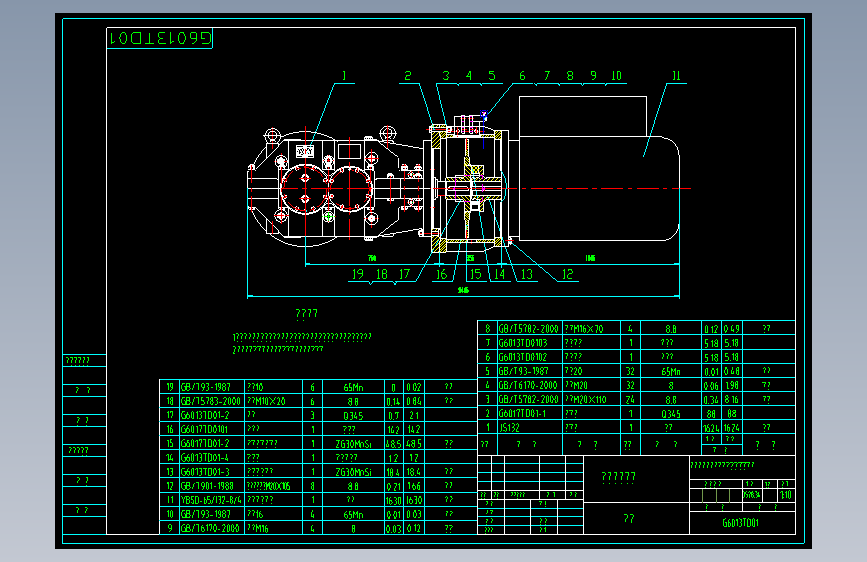Click the 65Mn material cell in row 5
The width and height of the screenshot is (867, 562).
(x=671, y=371)
